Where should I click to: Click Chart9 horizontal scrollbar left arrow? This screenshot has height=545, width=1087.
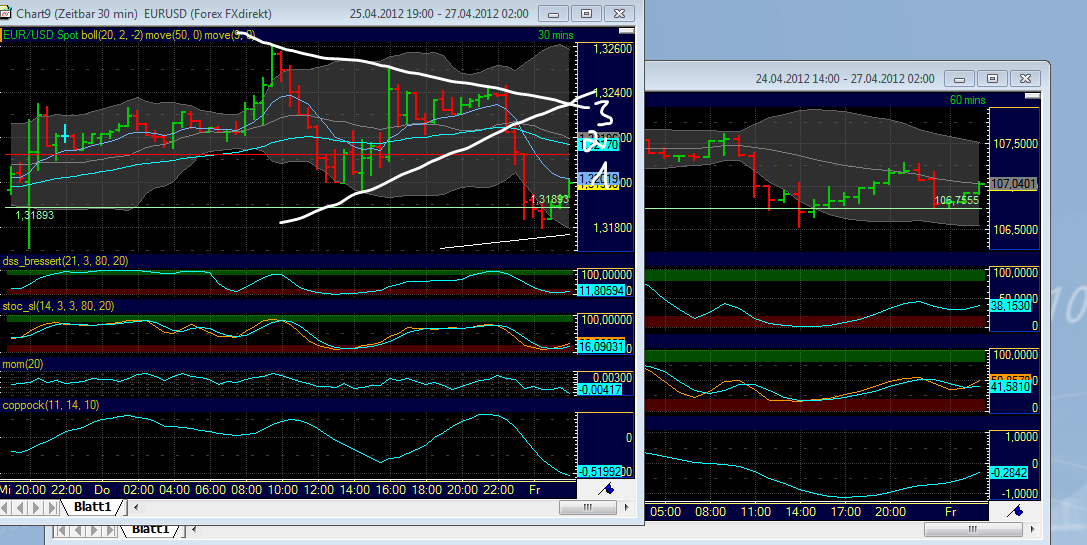(x=137, y=508)
